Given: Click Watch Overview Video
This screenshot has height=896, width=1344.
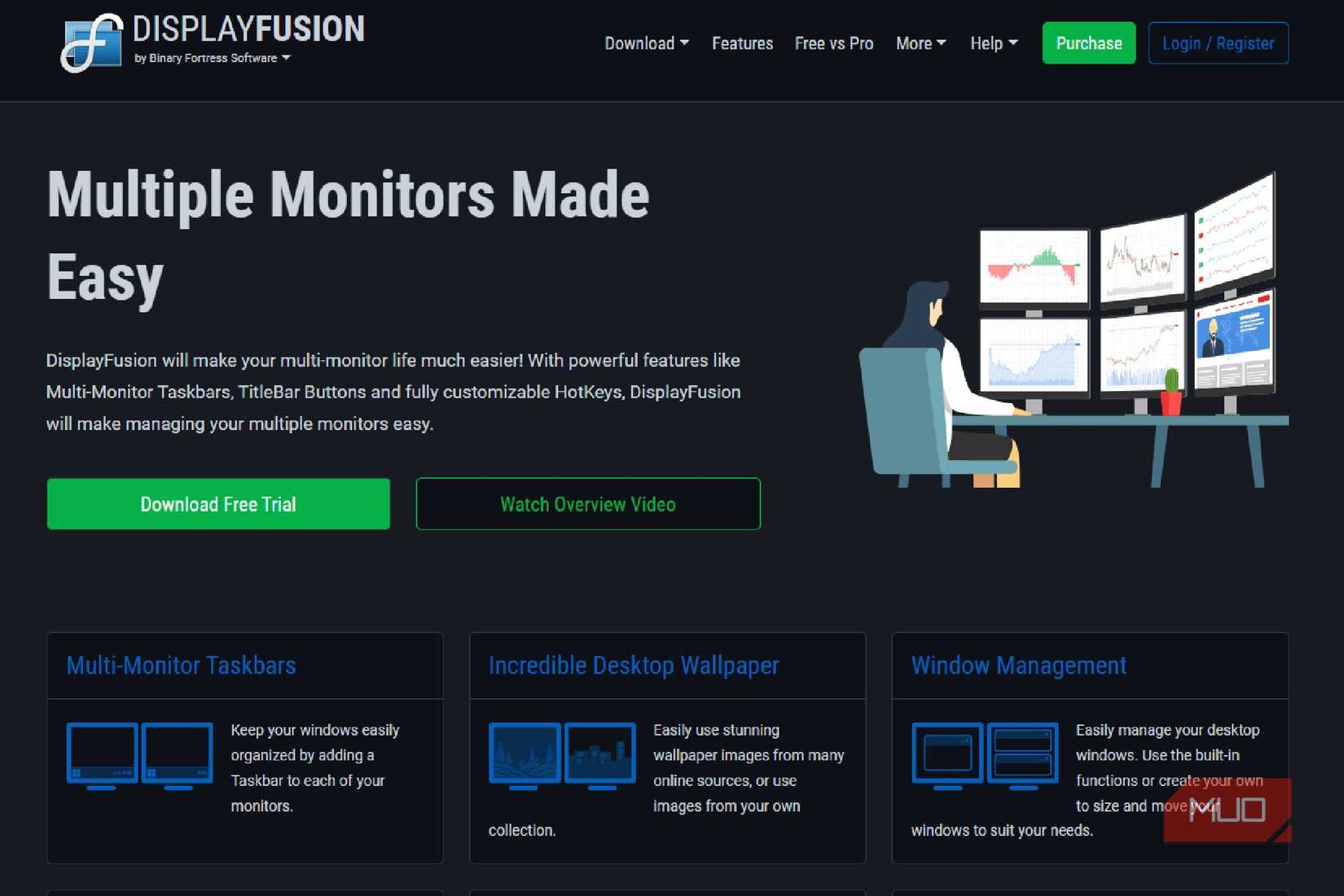Looking at the screenshot, I should coord(587,503).
